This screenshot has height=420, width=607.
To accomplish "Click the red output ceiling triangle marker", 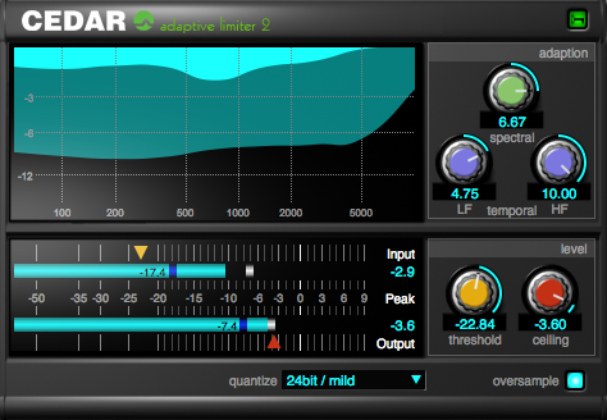I will (274, 342).
